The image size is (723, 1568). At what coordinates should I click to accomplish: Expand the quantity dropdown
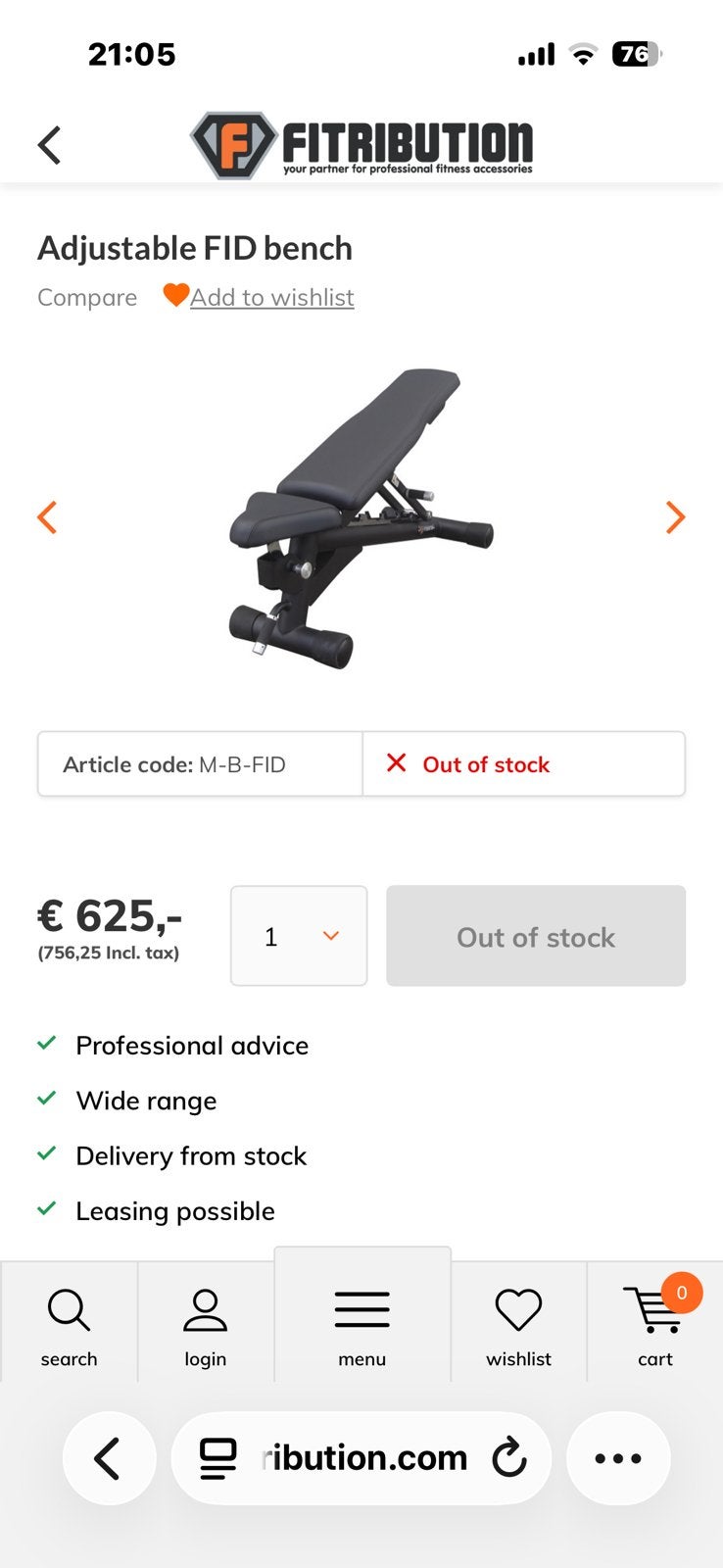(299, 936)
